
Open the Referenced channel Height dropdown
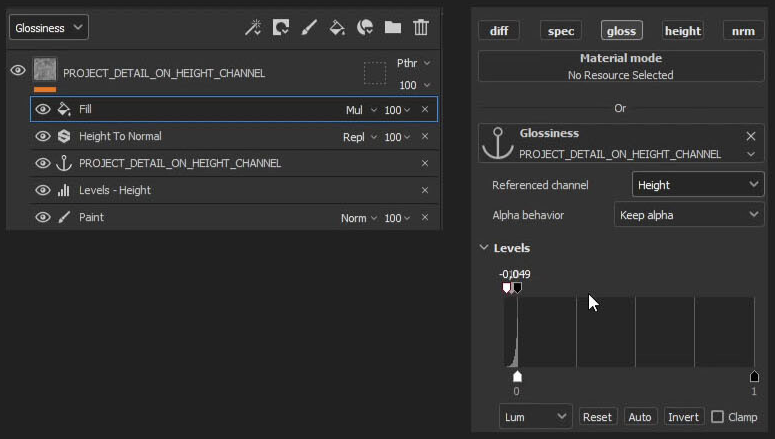coord(698,185)
